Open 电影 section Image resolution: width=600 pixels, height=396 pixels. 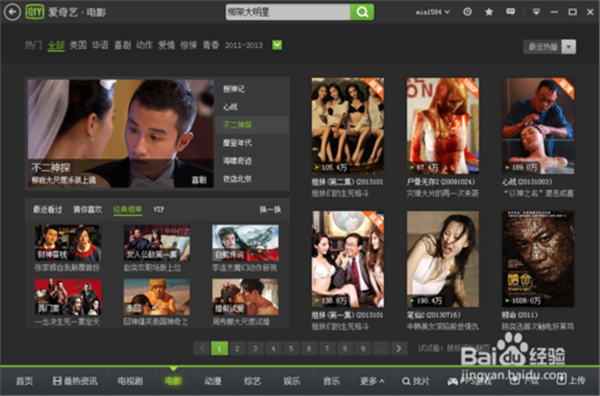pyautogui.click(x=173, y=381)
